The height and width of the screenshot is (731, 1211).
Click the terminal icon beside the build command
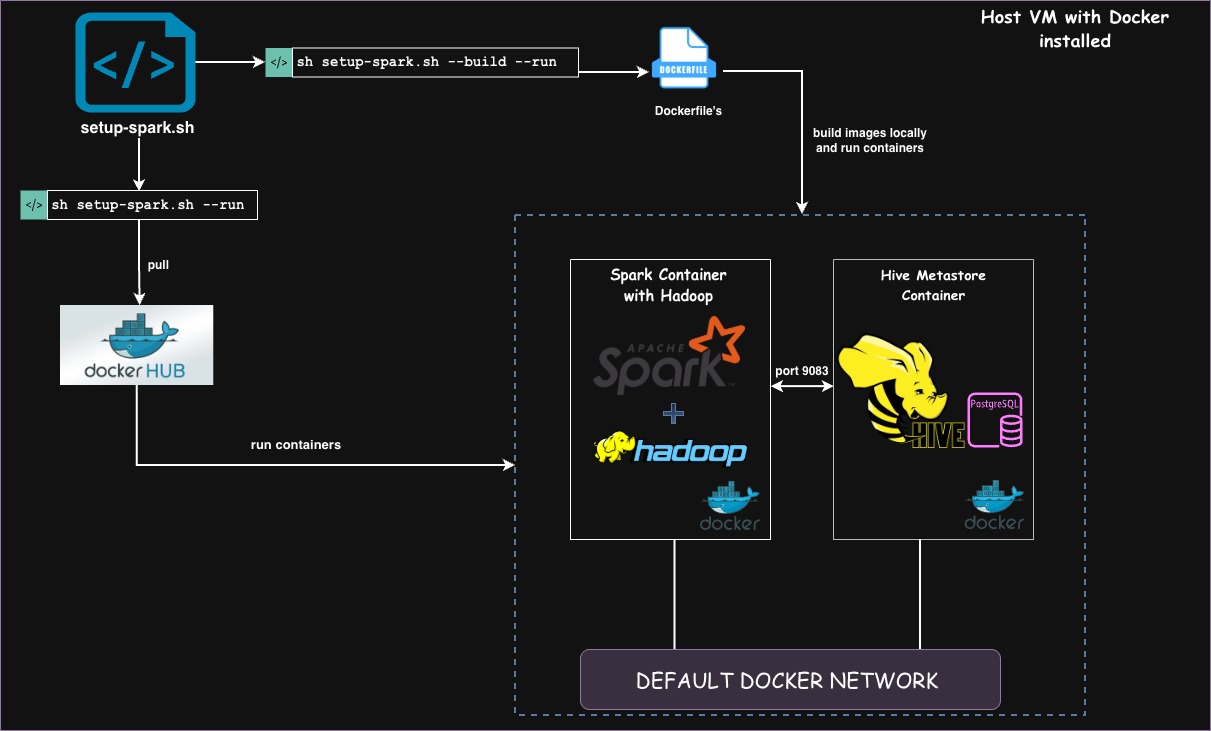[277, 62]
